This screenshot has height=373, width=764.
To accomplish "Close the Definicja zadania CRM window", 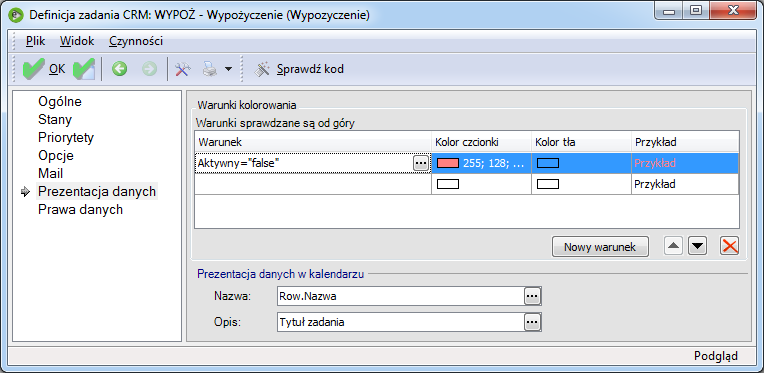I will [732, 11].
